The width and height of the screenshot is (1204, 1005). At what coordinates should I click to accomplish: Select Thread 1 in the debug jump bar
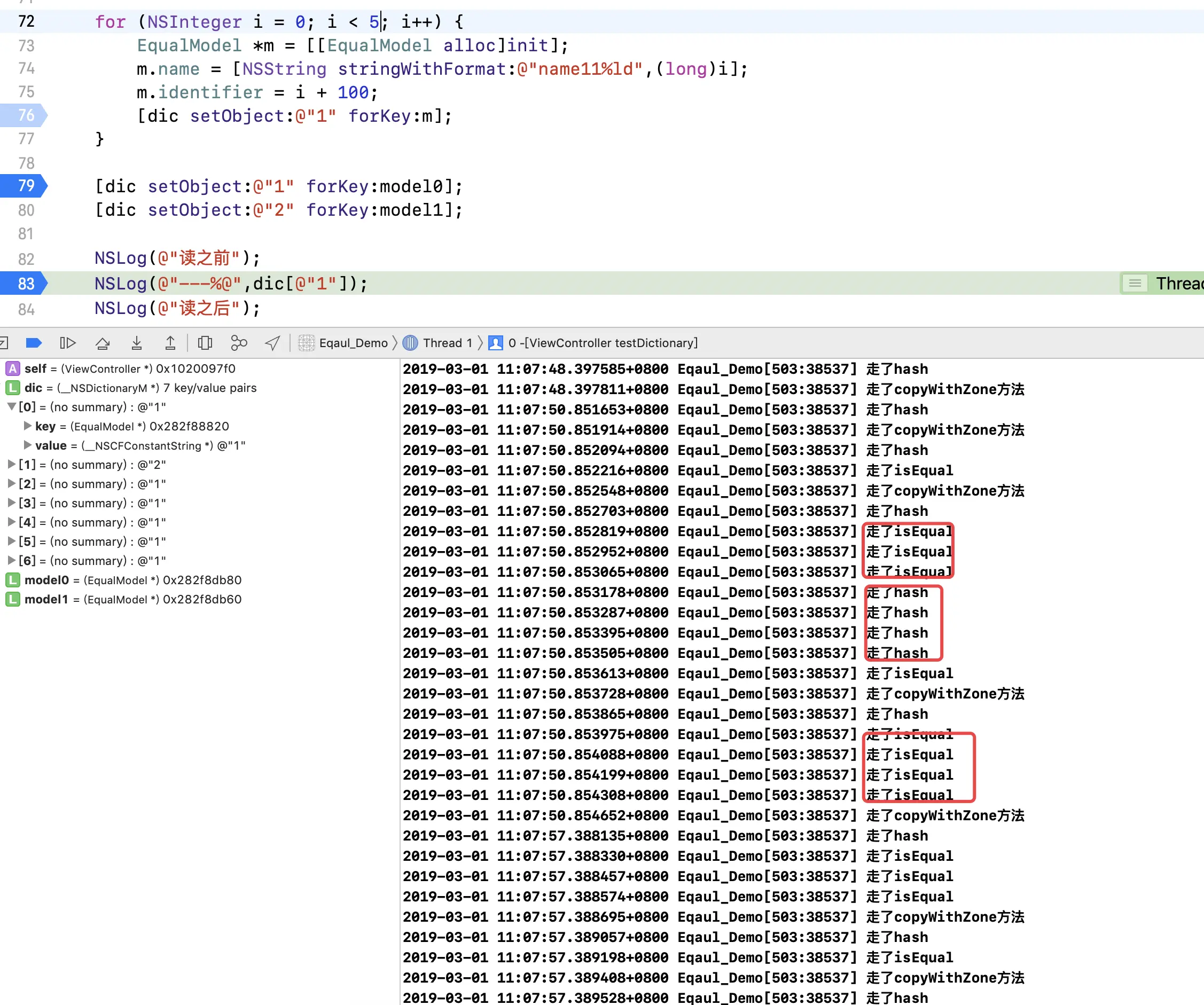click(x=447, y=343)
